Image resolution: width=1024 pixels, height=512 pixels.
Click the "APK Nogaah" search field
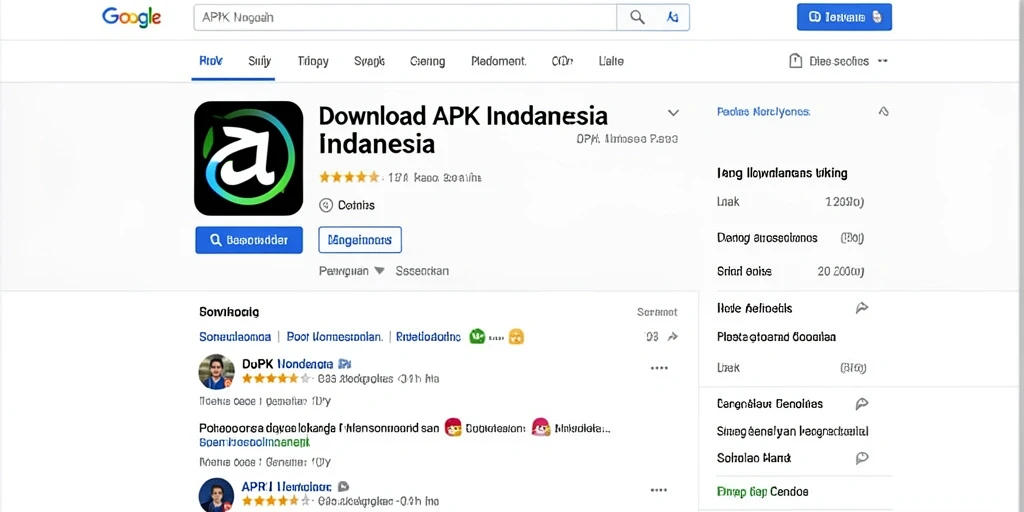coord(405,18)
